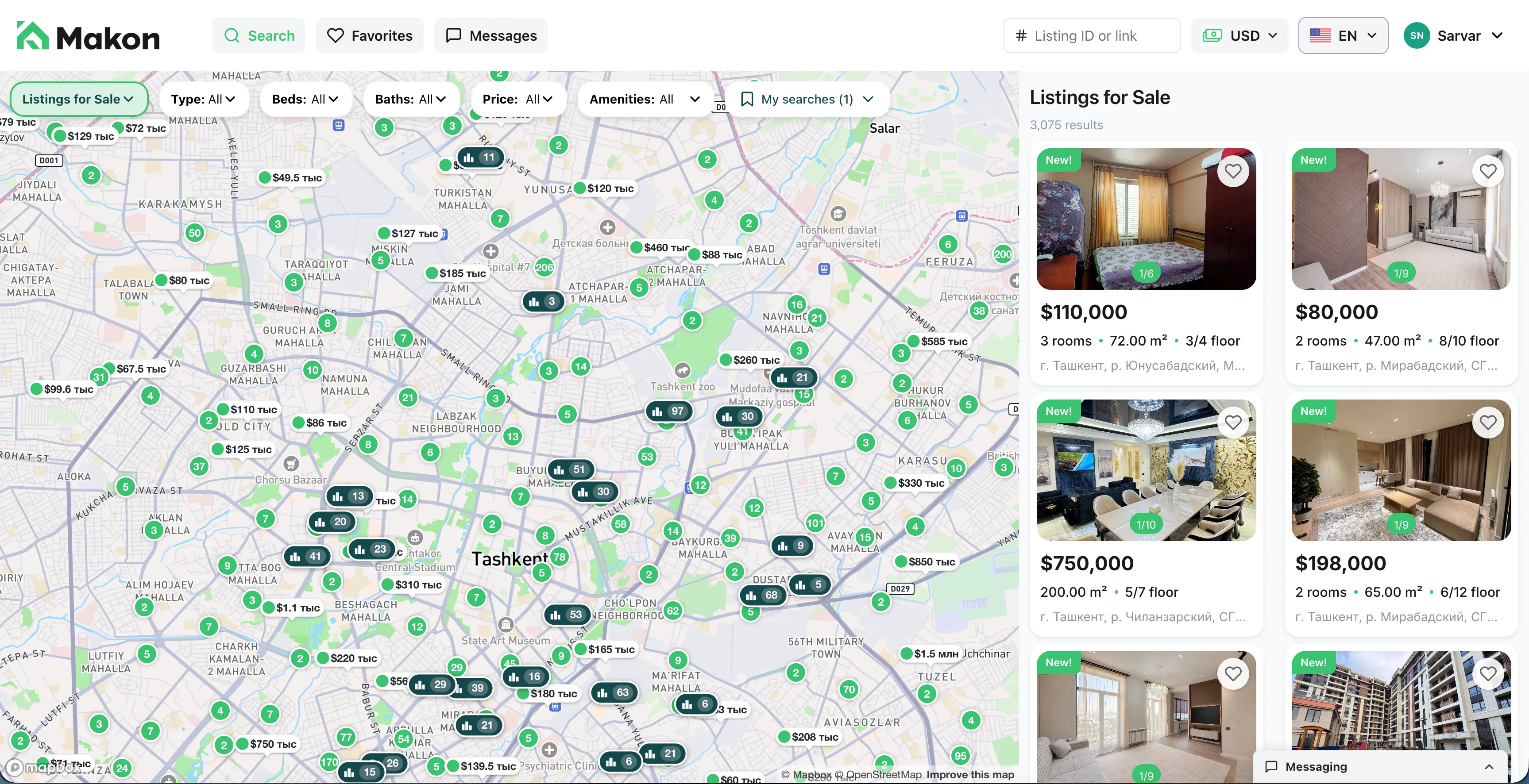Click the 3,075 results count
Image resolution: width=1529 pixels, height=784 pixels.
(x=1066, y=125)
